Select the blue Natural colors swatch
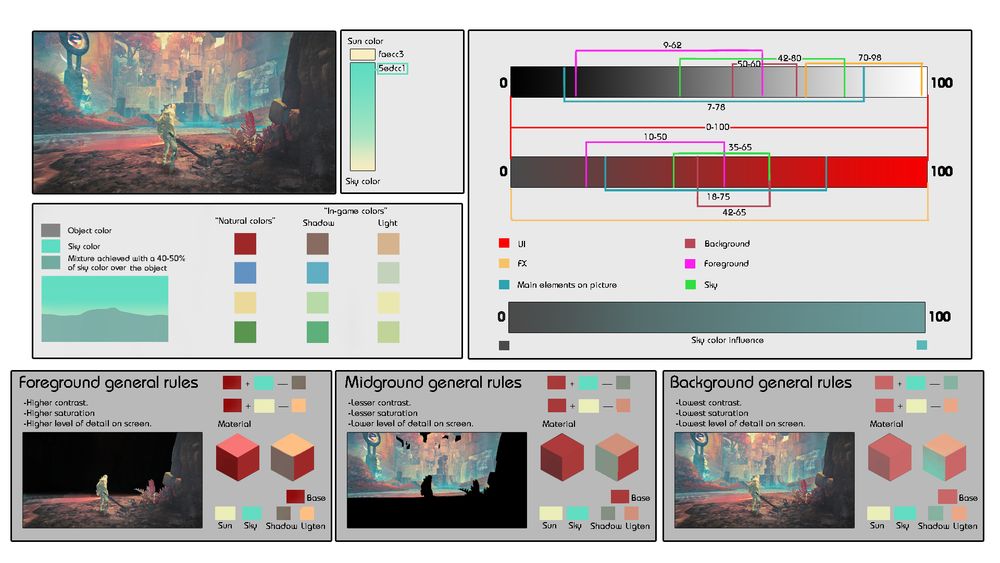The image size is (1000, 563). (245, 273)
